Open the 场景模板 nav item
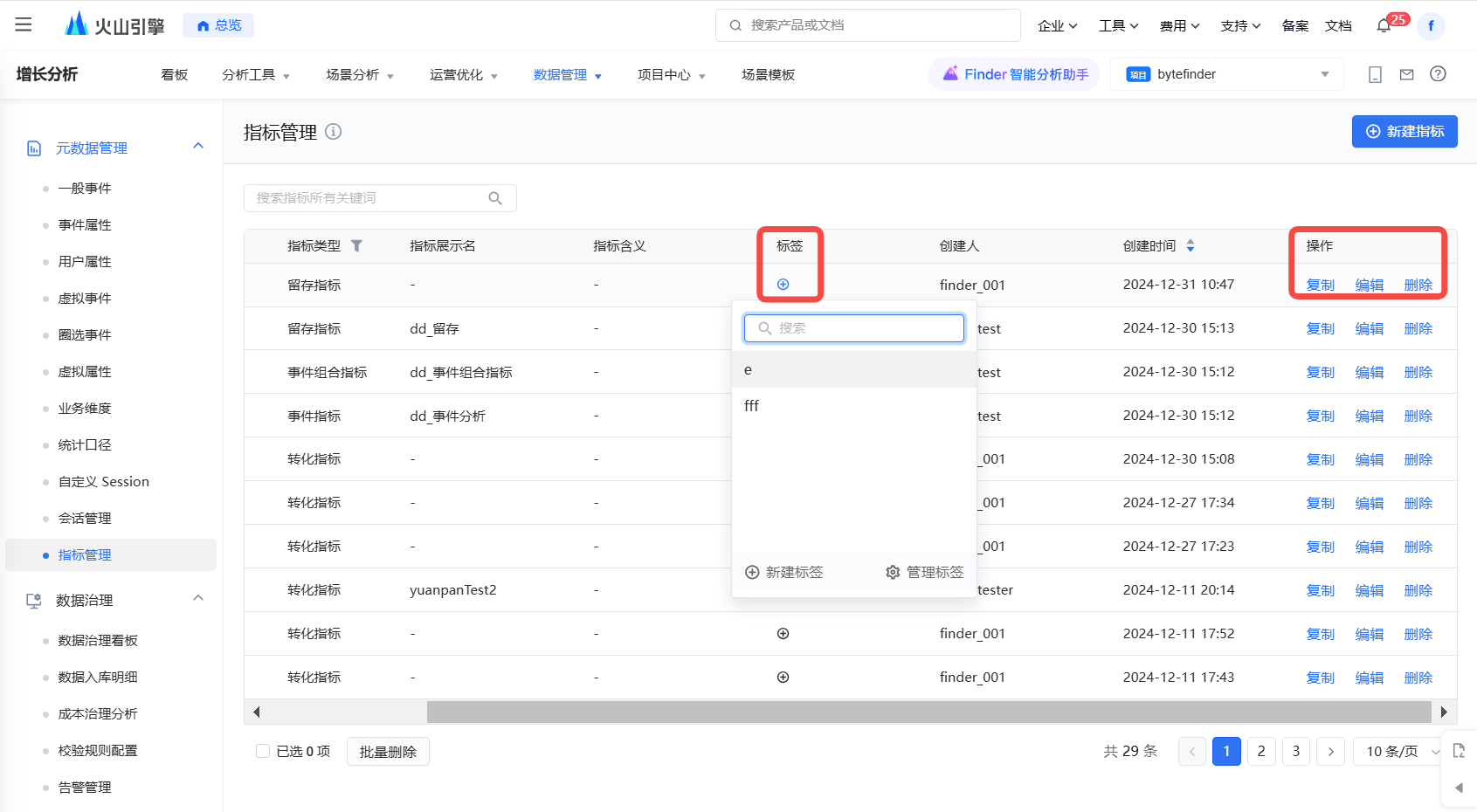This screenshot has width=1477, height=812. click(769, 75)
